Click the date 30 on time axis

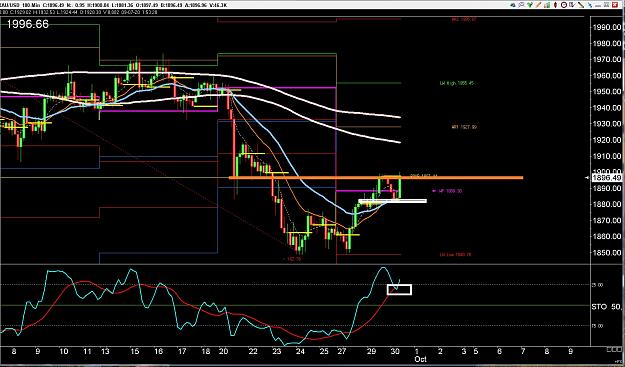coord(395,351)
